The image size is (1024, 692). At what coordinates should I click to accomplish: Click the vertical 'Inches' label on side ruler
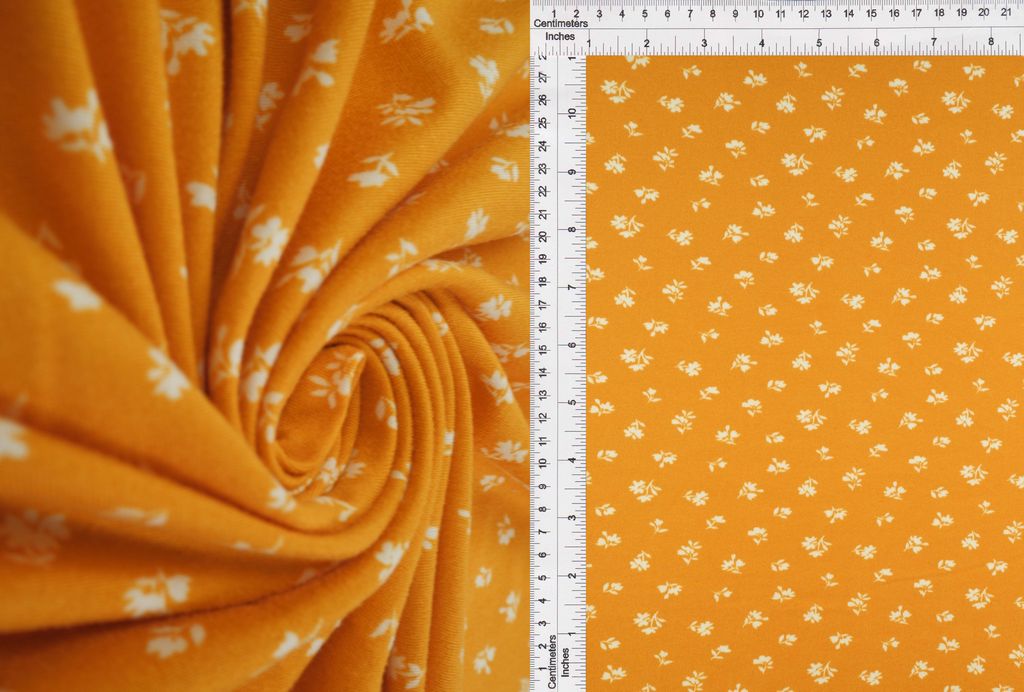click(x=566, y=661)
